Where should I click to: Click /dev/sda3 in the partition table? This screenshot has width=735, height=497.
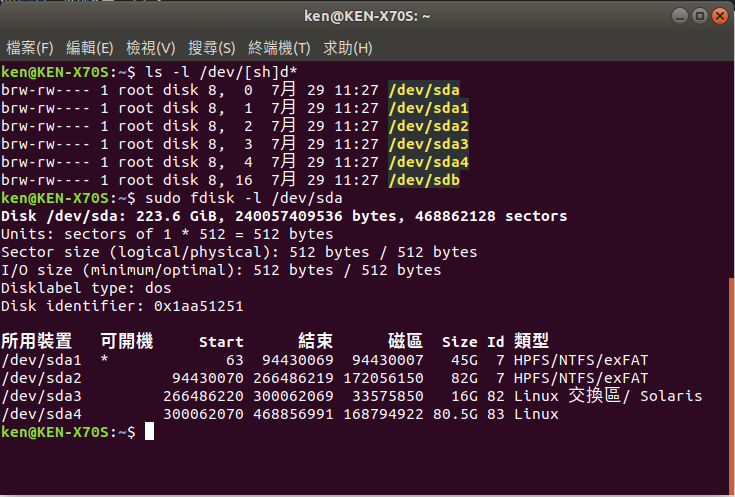tap(41, 396)
